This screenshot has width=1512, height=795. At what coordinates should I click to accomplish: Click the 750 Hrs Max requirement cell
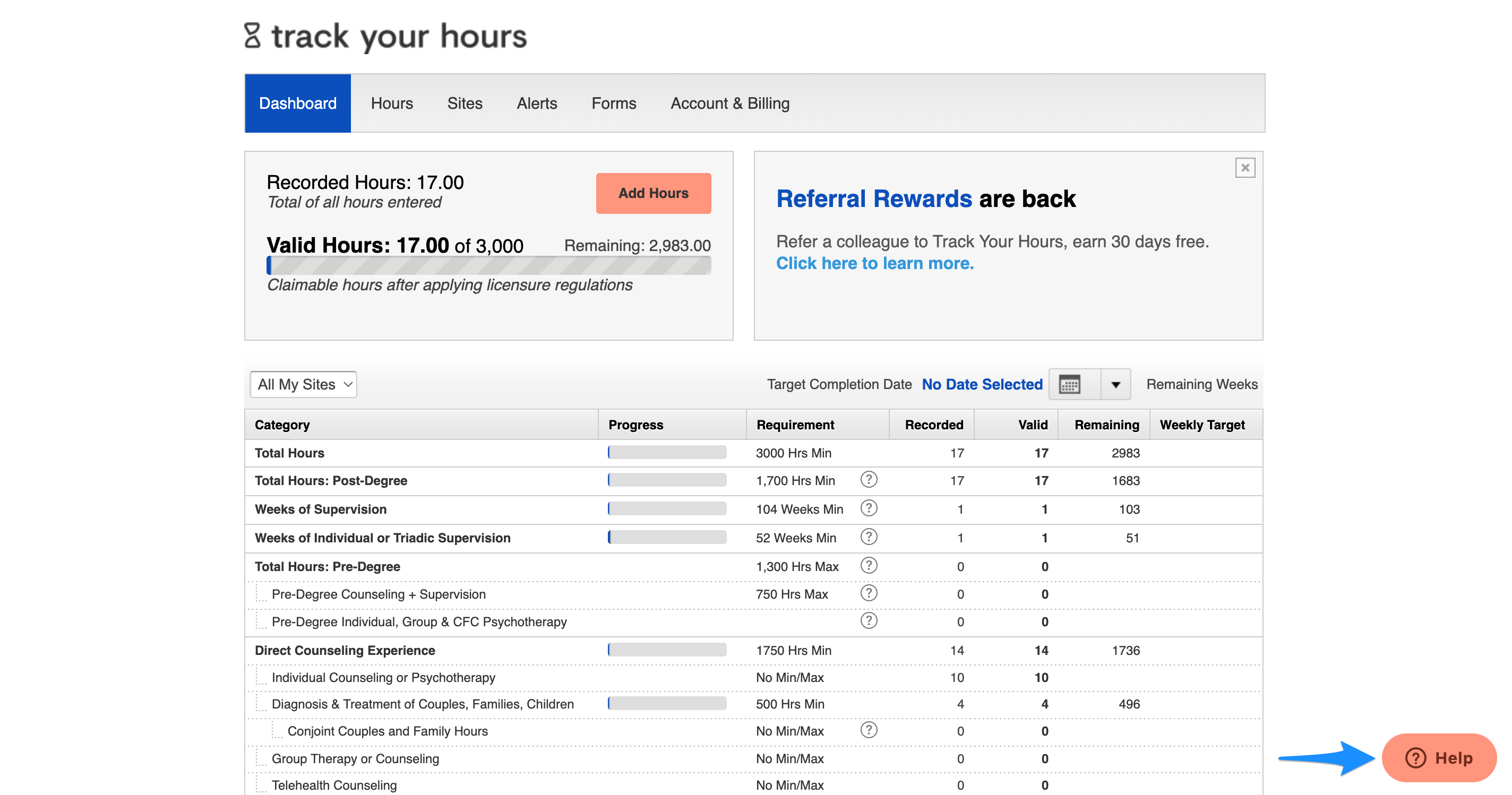tap(792, 594)
